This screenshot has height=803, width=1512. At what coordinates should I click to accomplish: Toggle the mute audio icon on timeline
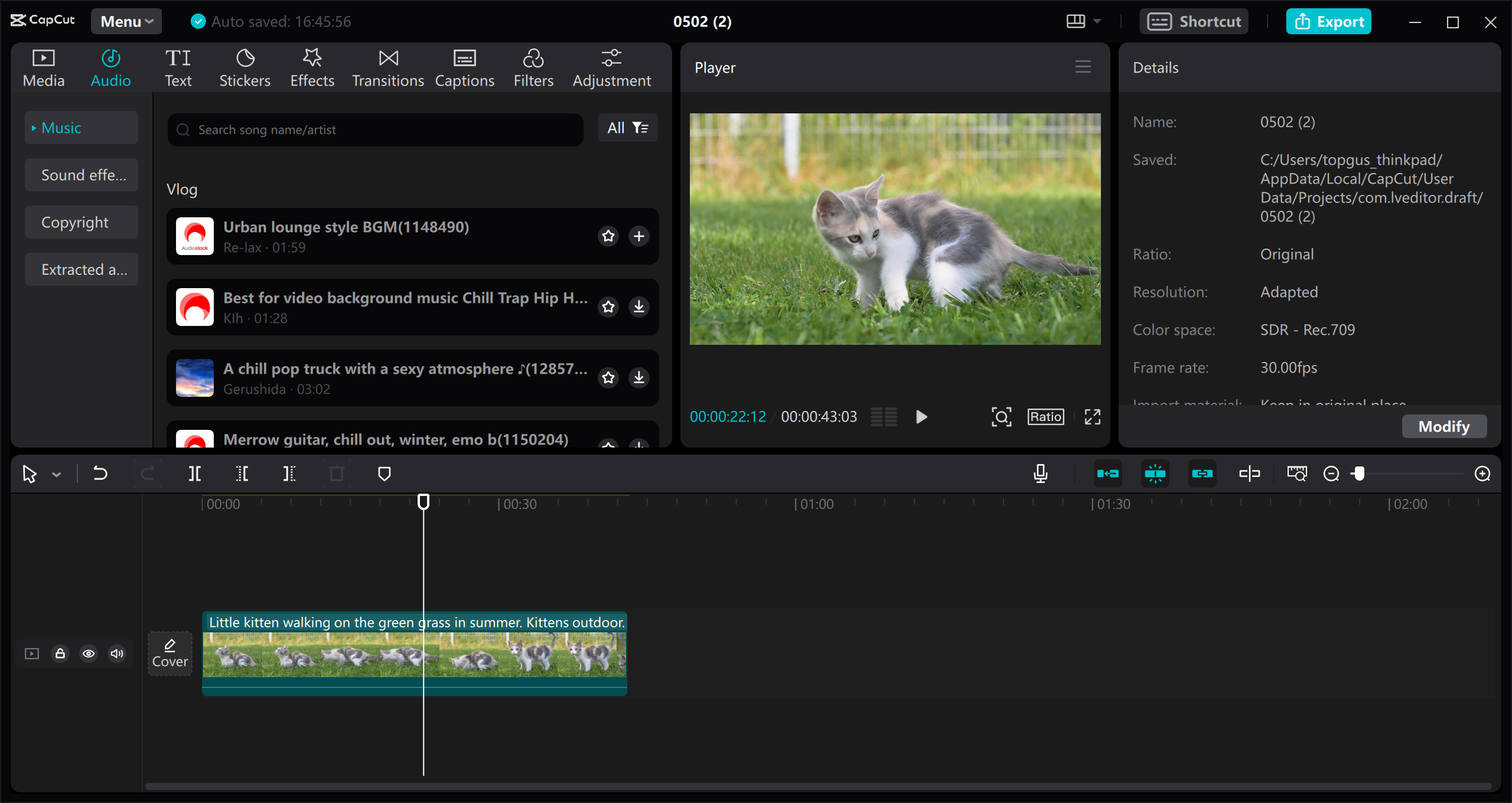[117, 654]
